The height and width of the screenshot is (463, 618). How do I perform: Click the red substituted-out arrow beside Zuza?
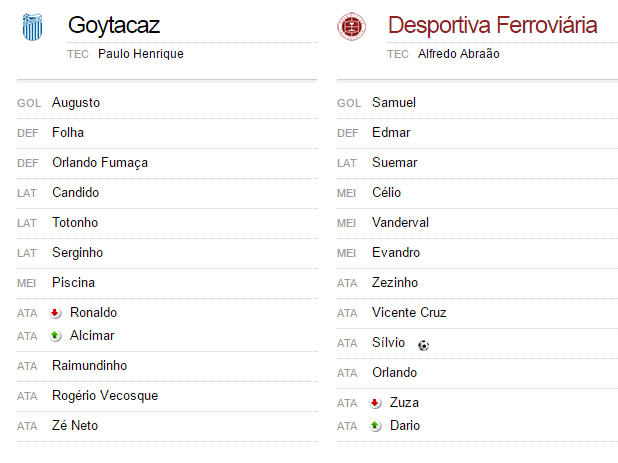click(x=375, y=403)
